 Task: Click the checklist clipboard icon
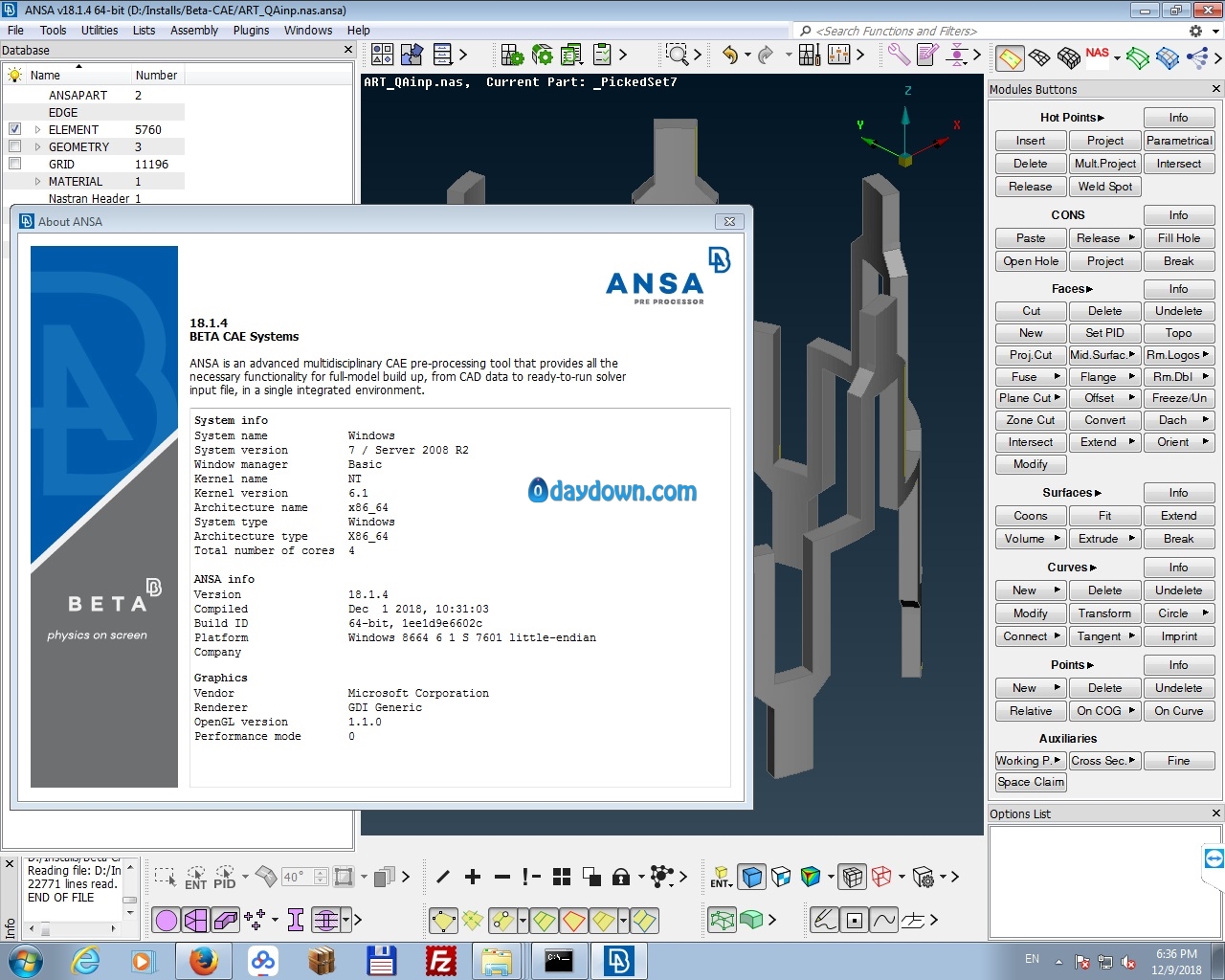(x=602, y=55)
